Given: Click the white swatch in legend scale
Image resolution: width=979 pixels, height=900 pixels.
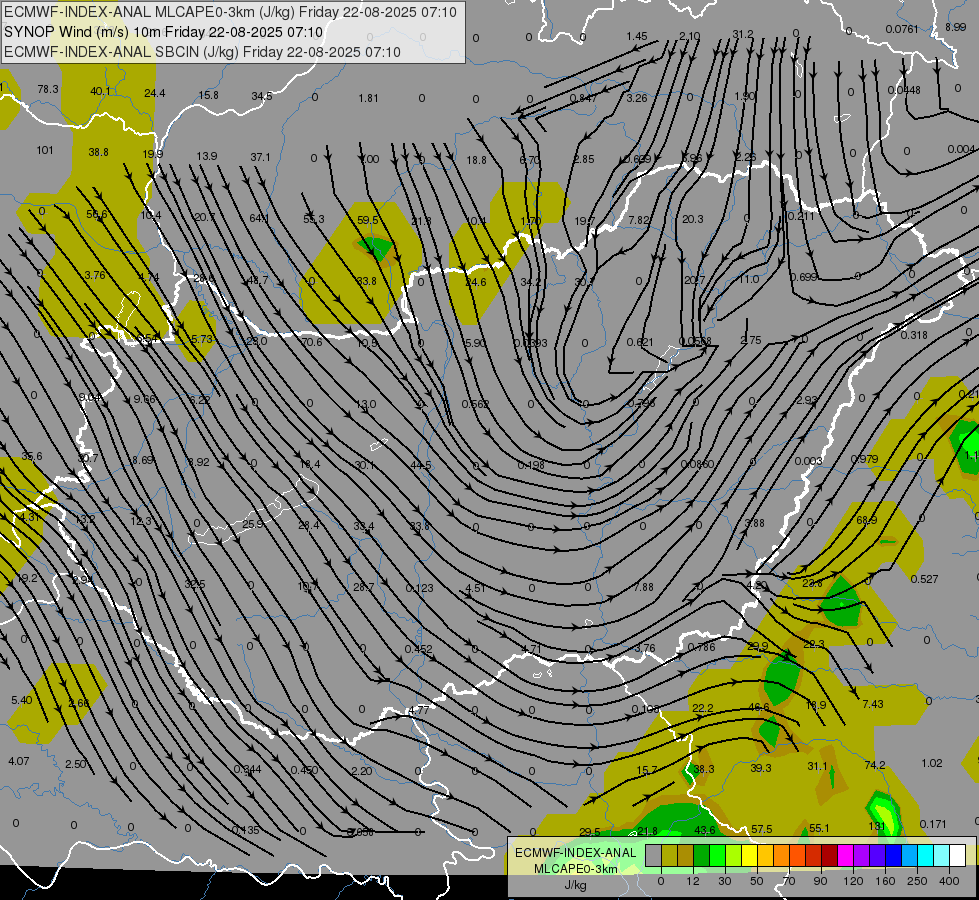Looking at the screenshot, I should (957, 856).
